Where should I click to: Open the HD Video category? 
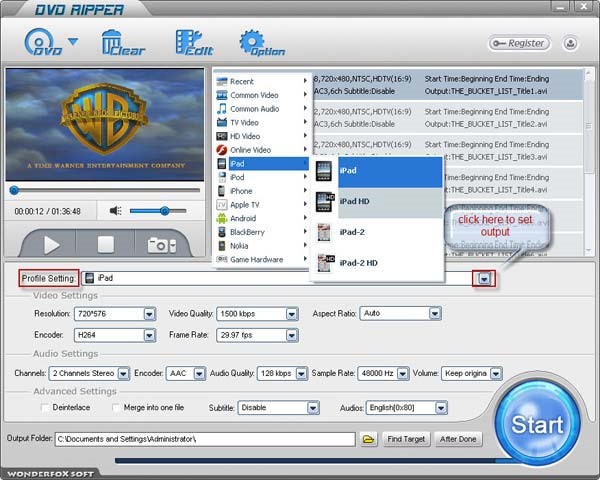point(262,136)
